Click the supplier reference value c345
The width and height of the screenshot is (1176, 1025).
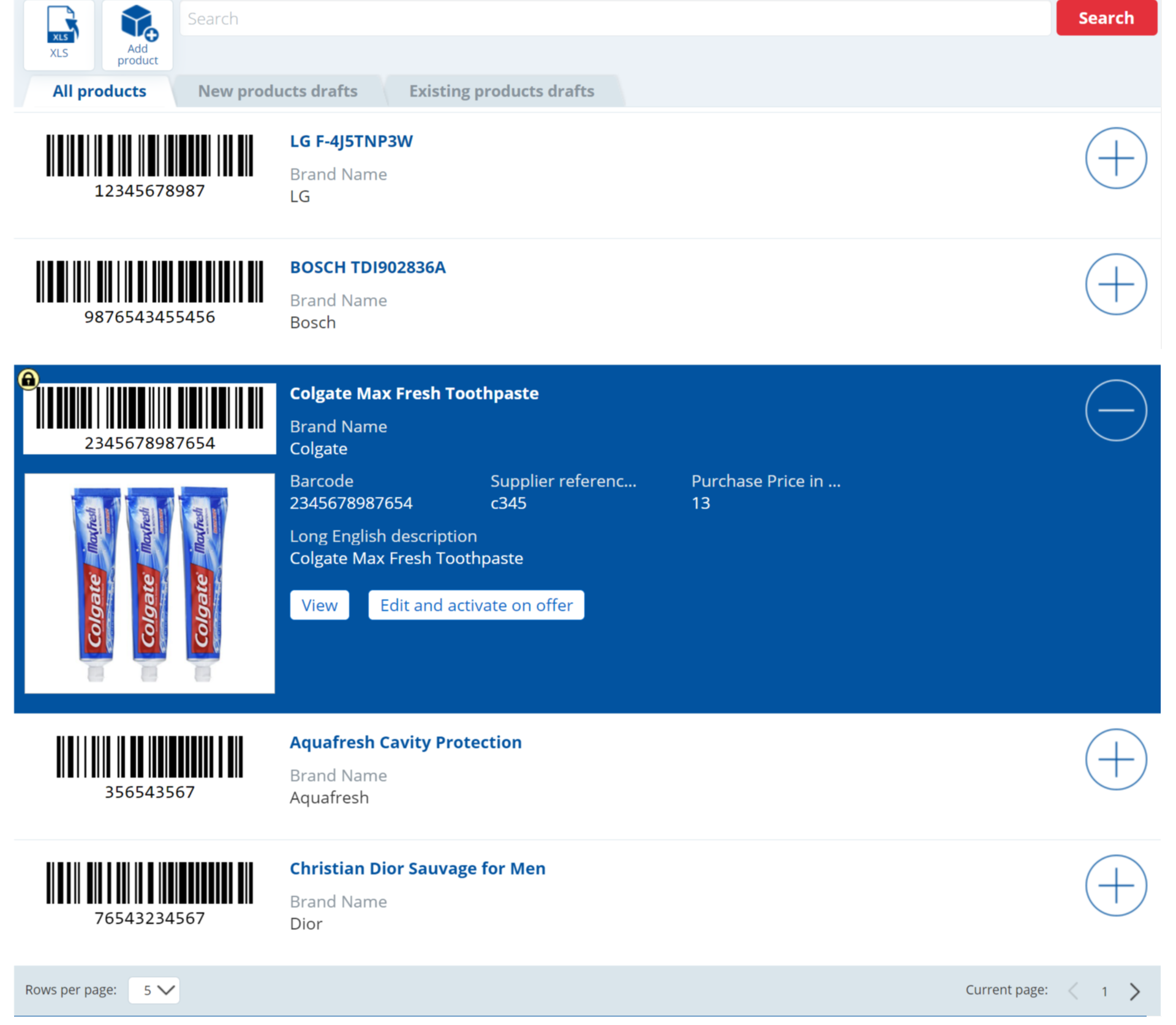tap(508, 503)
